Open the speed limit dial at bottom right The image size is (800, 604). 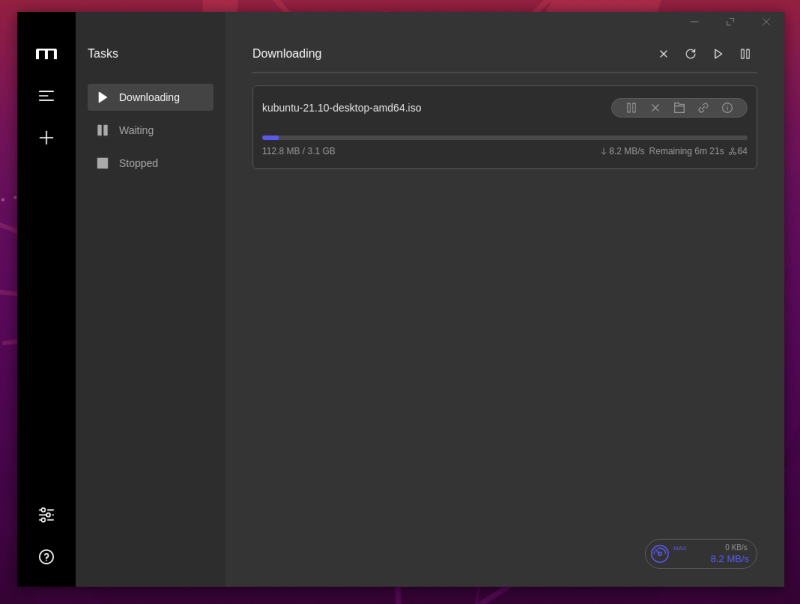pyautogui.click(x=660, y=553)
